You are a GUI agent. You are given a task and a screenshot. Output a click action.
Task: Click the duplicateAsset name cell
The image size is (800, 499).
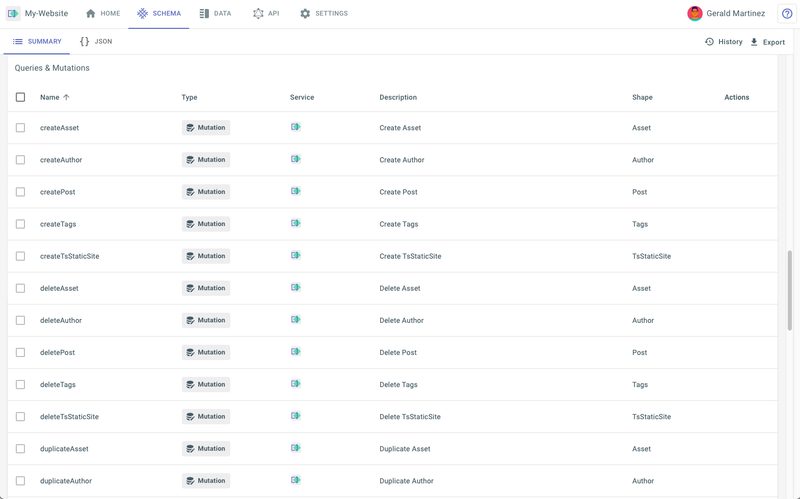[x=64, y=449]
